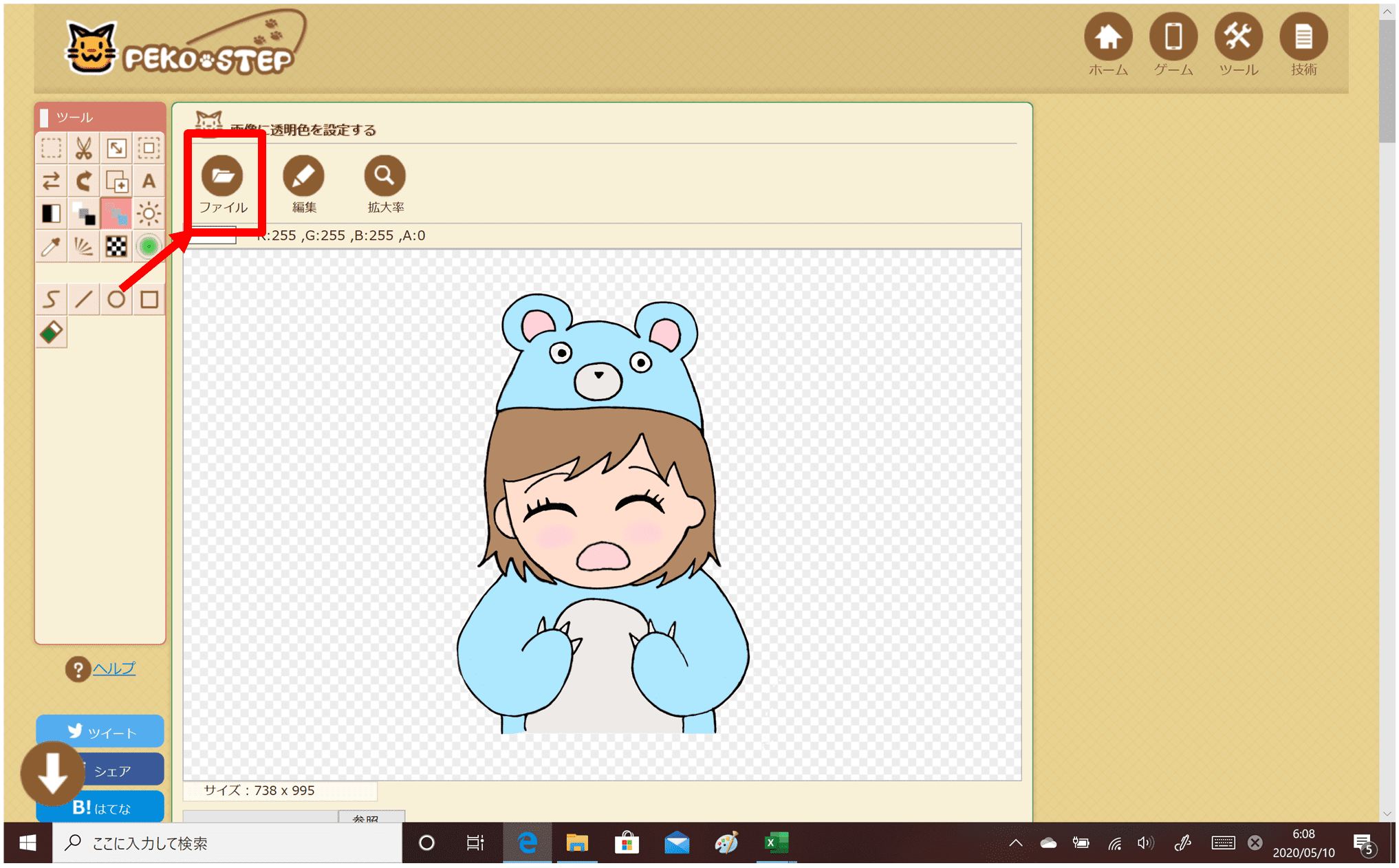Click the シェア share button
Screen dimensions: 1399x868
click(x=122, y=770)
